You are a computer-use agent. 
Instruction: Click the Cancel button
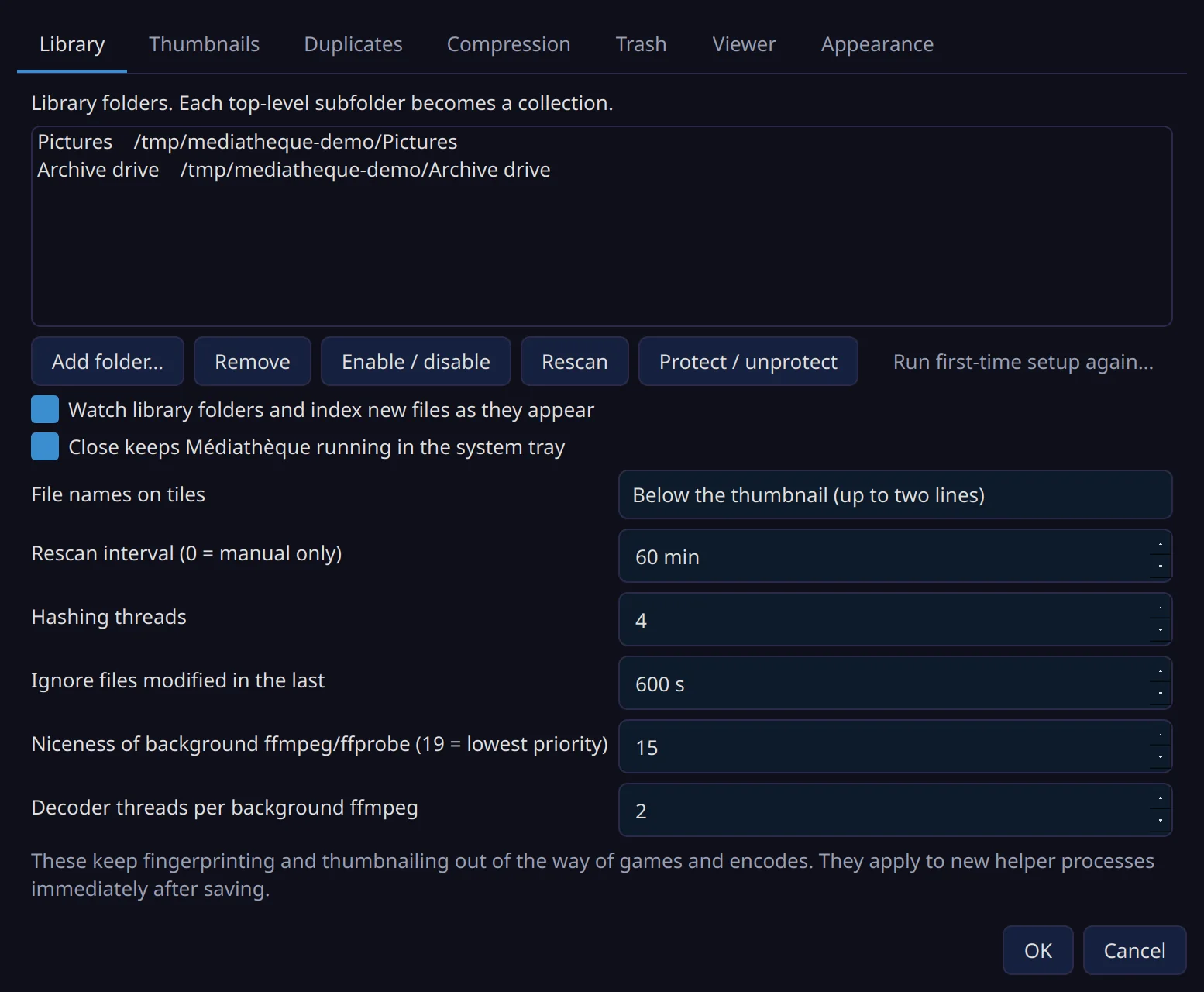pos(1135,950)
